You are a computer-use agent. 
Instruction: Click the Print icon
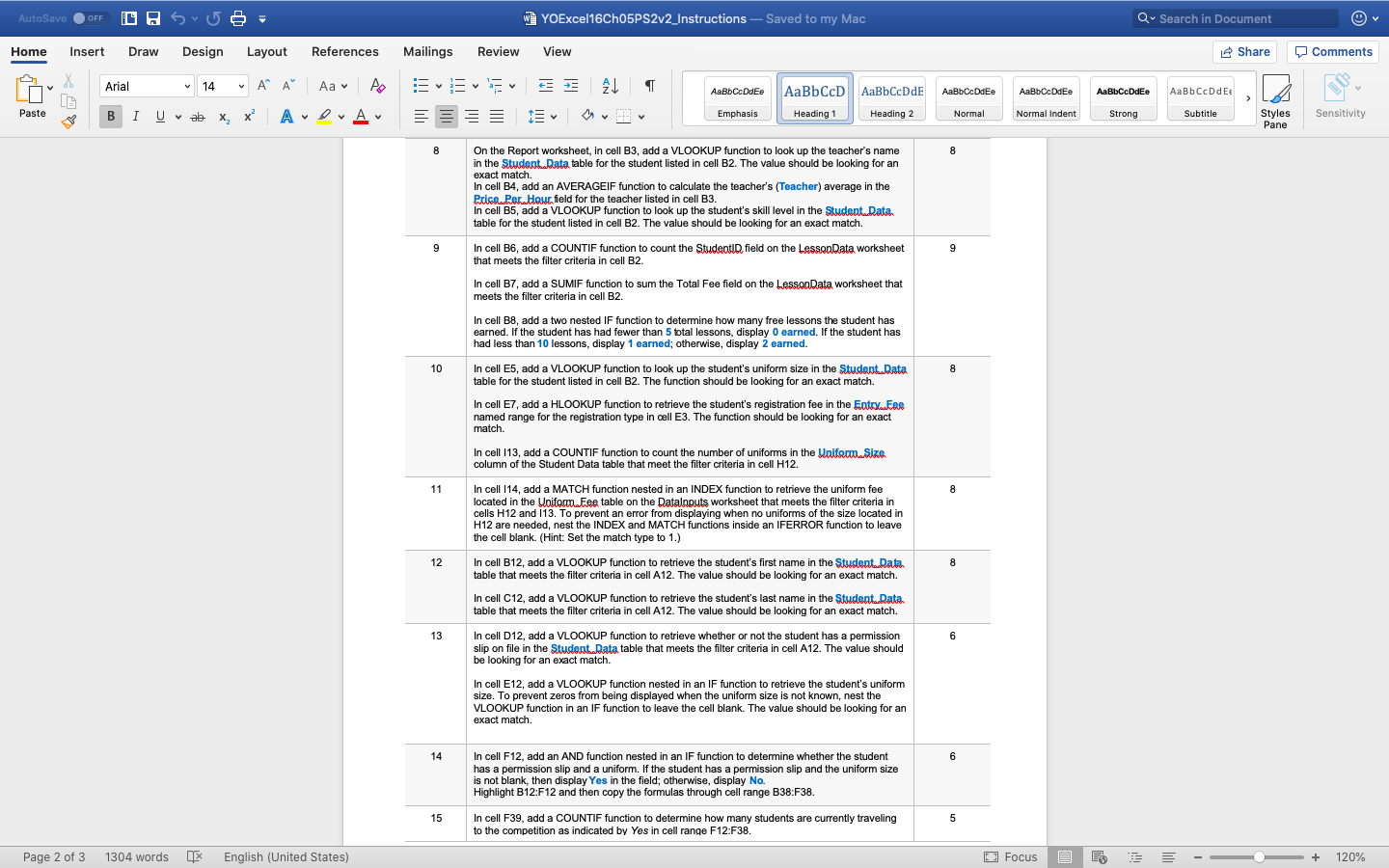[238, 18]
